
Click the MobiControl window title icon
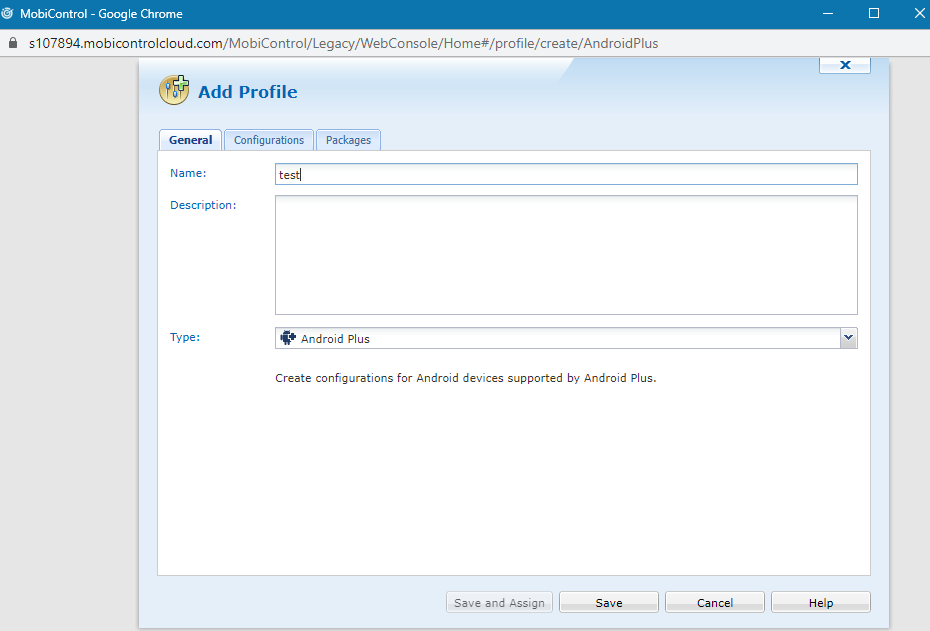(x=7, y=13)
